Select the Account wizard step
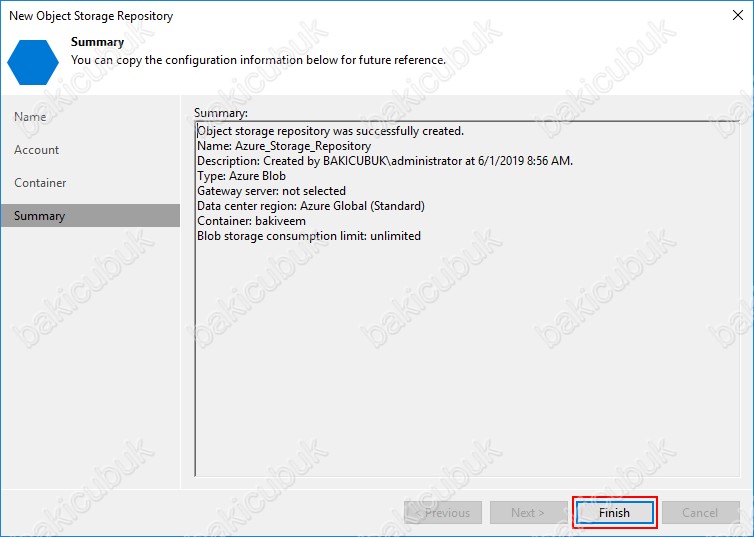The image size is (754, 537). tap(37, 150)
